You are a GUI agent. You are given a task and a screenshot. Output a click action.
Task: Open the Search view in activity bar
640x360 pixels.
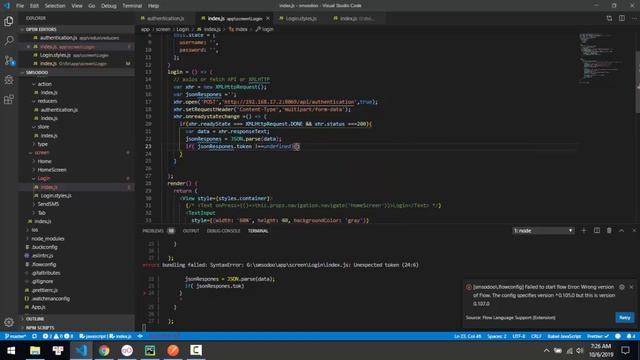tap(9, 40)
